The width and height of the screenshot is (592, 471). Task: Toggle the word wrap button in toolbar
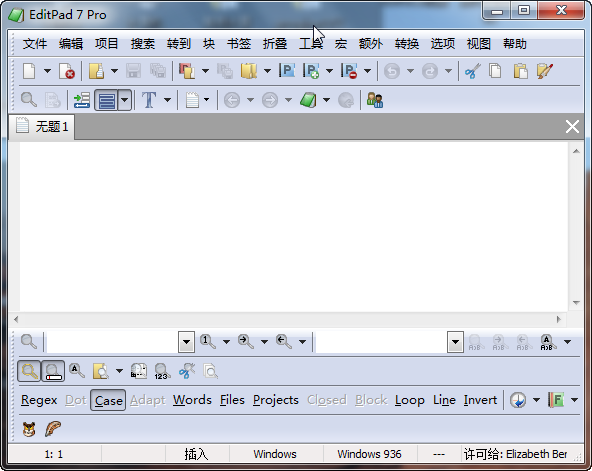tap(106, 100)
